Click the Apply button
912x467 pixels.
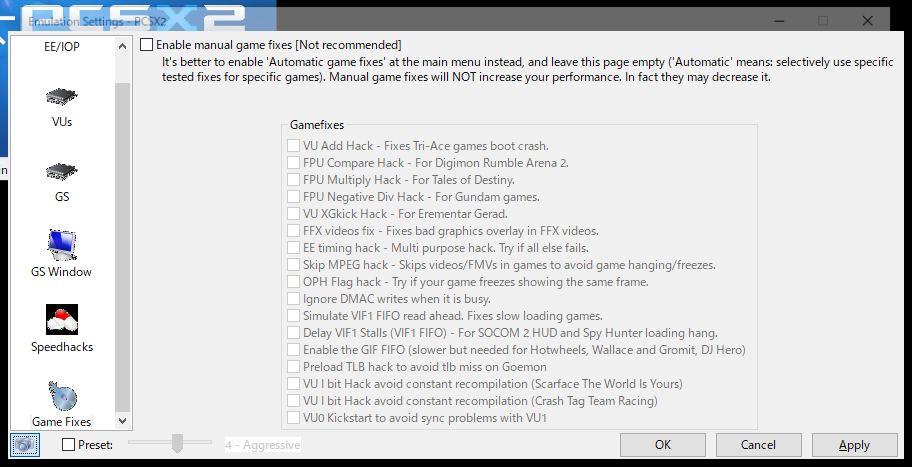(854, 445)
